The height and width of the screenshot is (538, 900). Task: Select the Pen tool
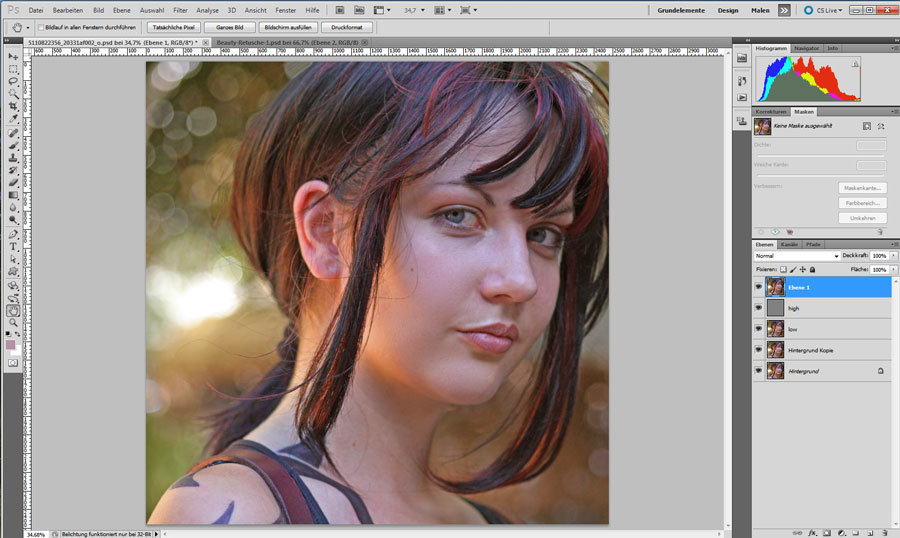[x=13, y=234]
